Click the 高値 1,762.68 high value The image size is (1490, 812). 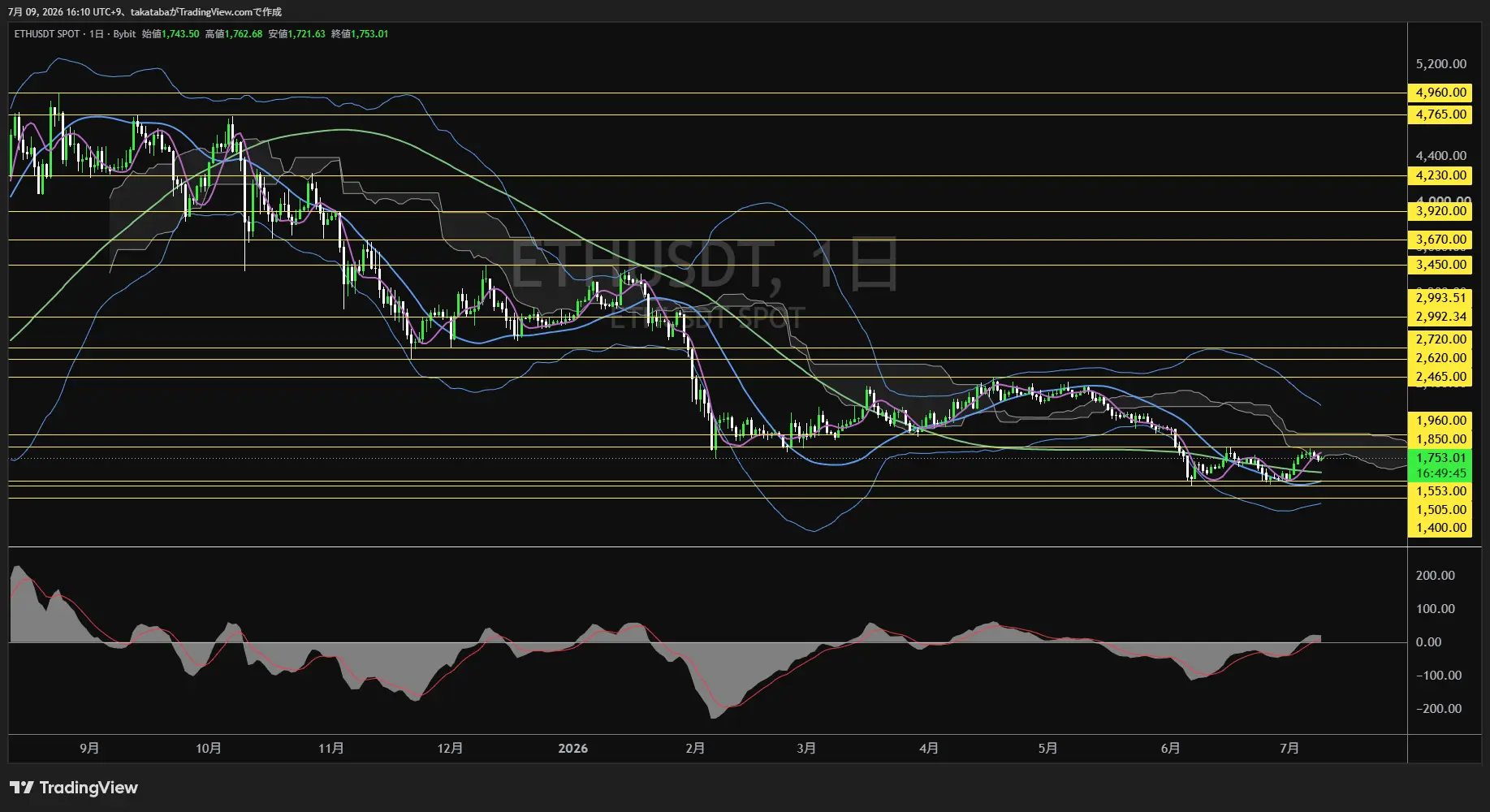pos(234,34)
